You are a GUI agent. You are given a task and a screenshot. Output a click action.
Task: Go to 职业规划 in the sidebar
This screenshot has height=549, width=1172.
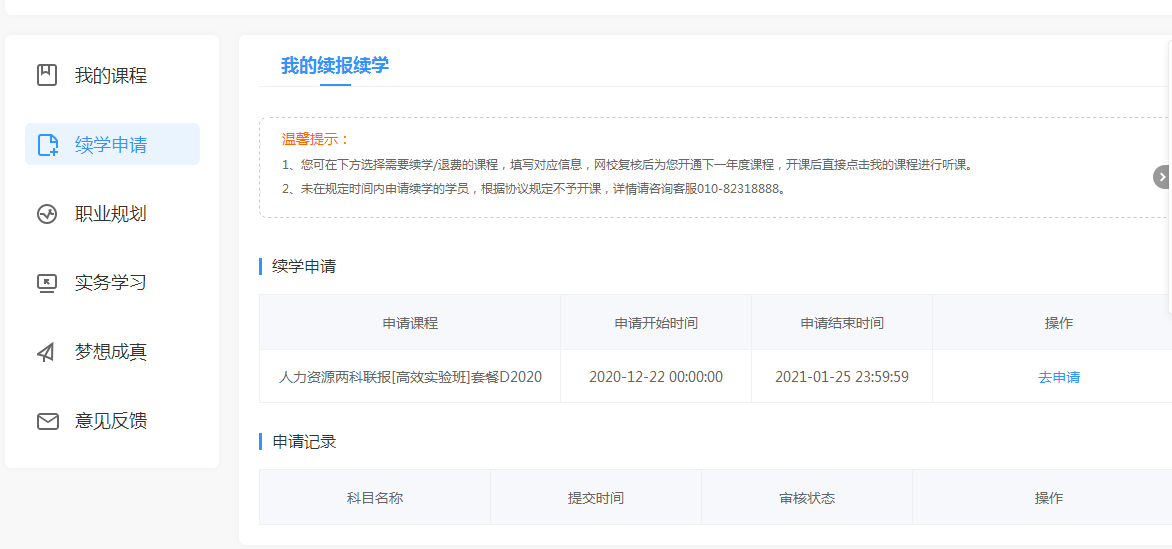pyautogui.click(x=112, y=214)
